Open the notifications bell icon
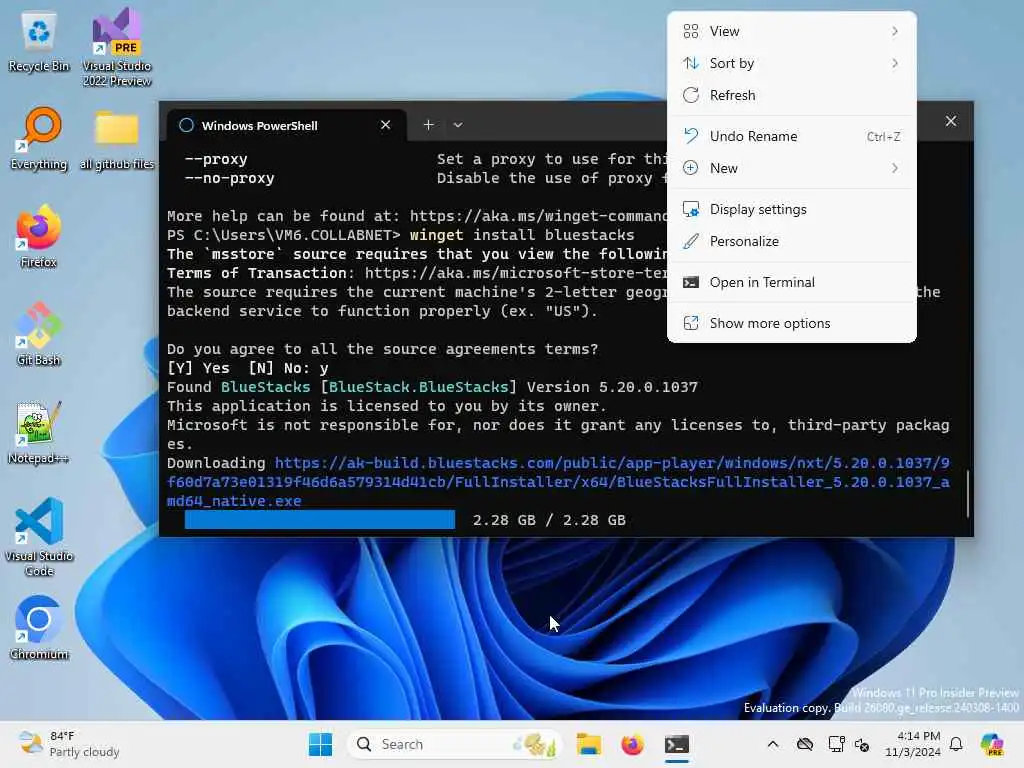This screenshot has width=1024, height=768. point(956,744)
